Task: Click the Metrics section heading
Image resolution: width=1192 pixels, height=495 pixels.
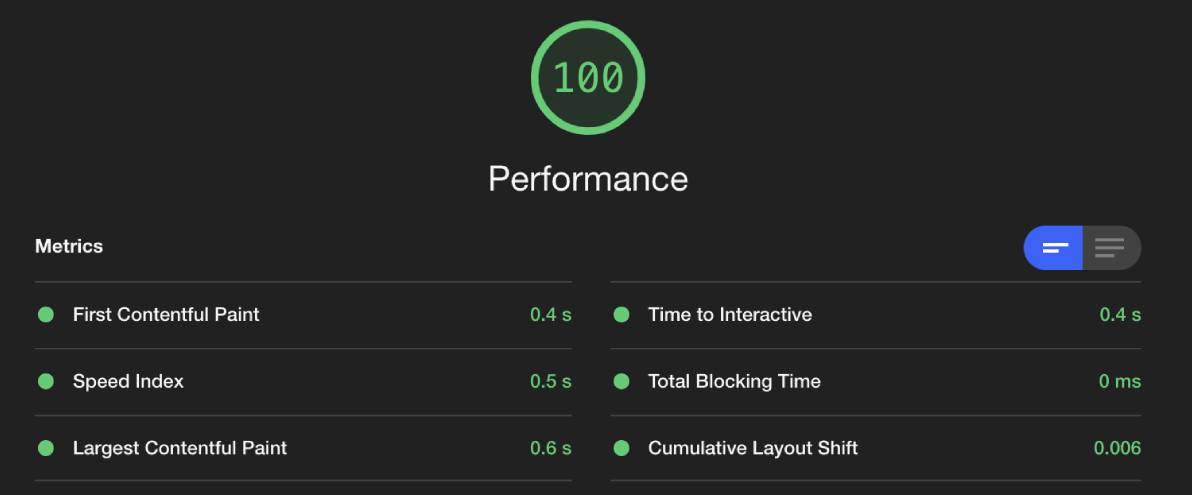Action: point(68,246)
